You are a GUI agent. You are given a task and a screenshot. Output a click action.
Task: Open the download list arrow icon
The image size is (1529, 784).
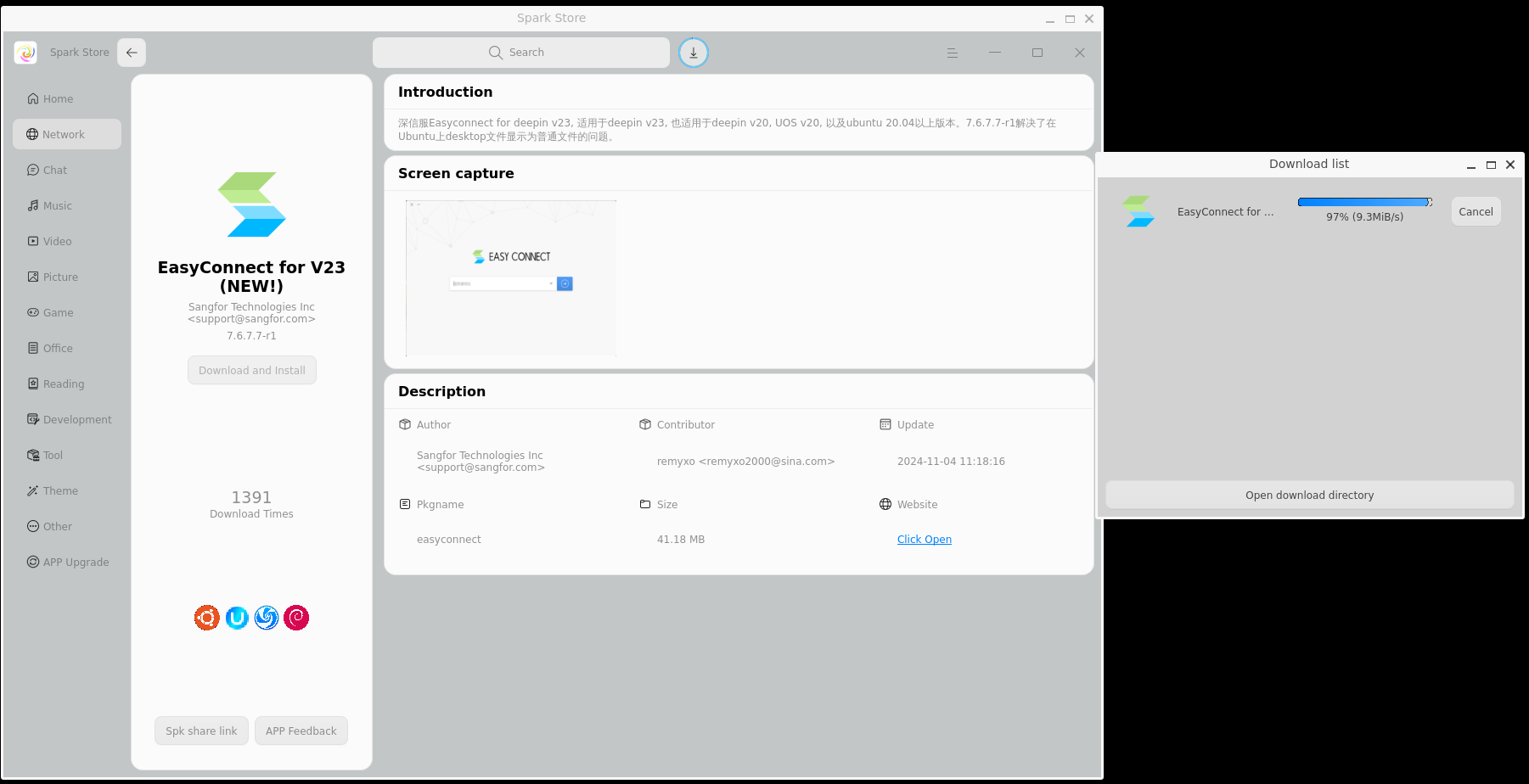click(x=694, y=53)
